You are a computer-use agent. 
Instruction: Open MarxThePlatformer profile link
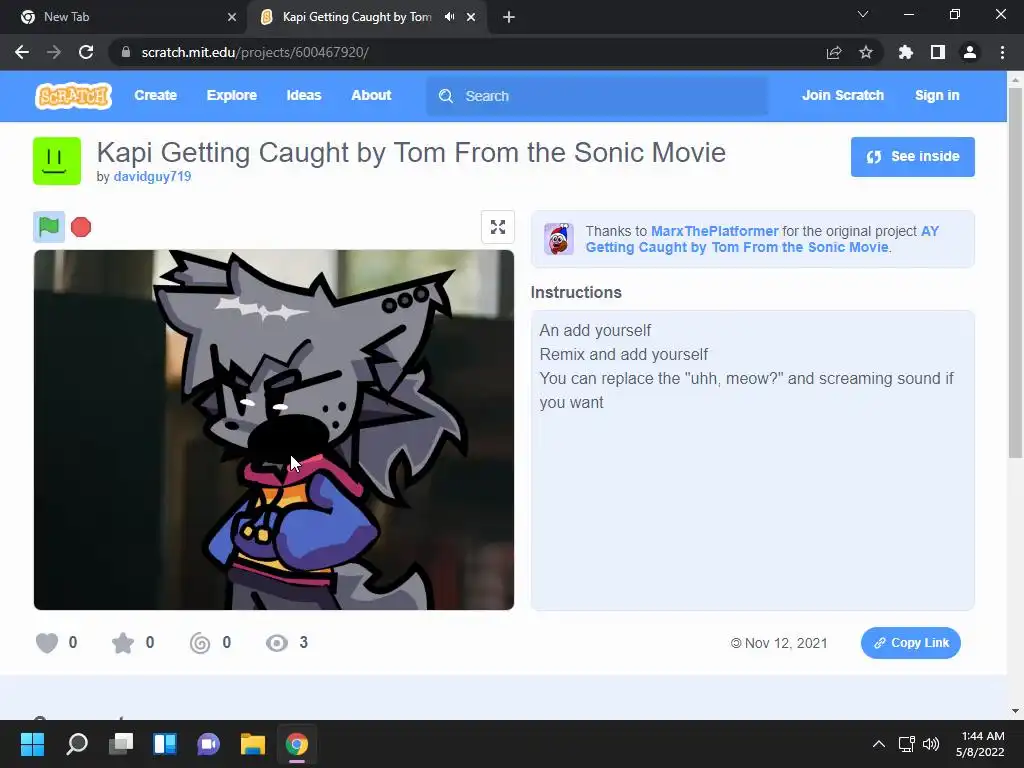pyautogui.click(x=714, y=231)
